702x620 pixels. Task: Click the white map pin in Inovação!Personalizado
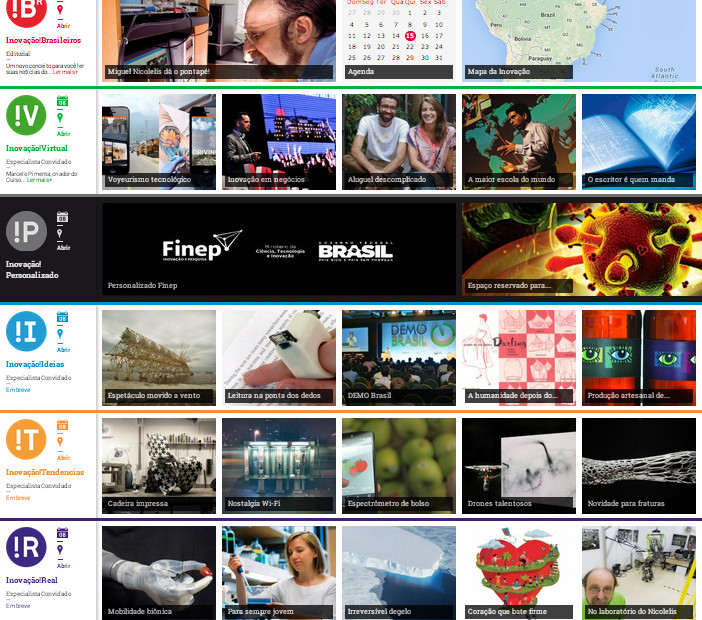60,233
